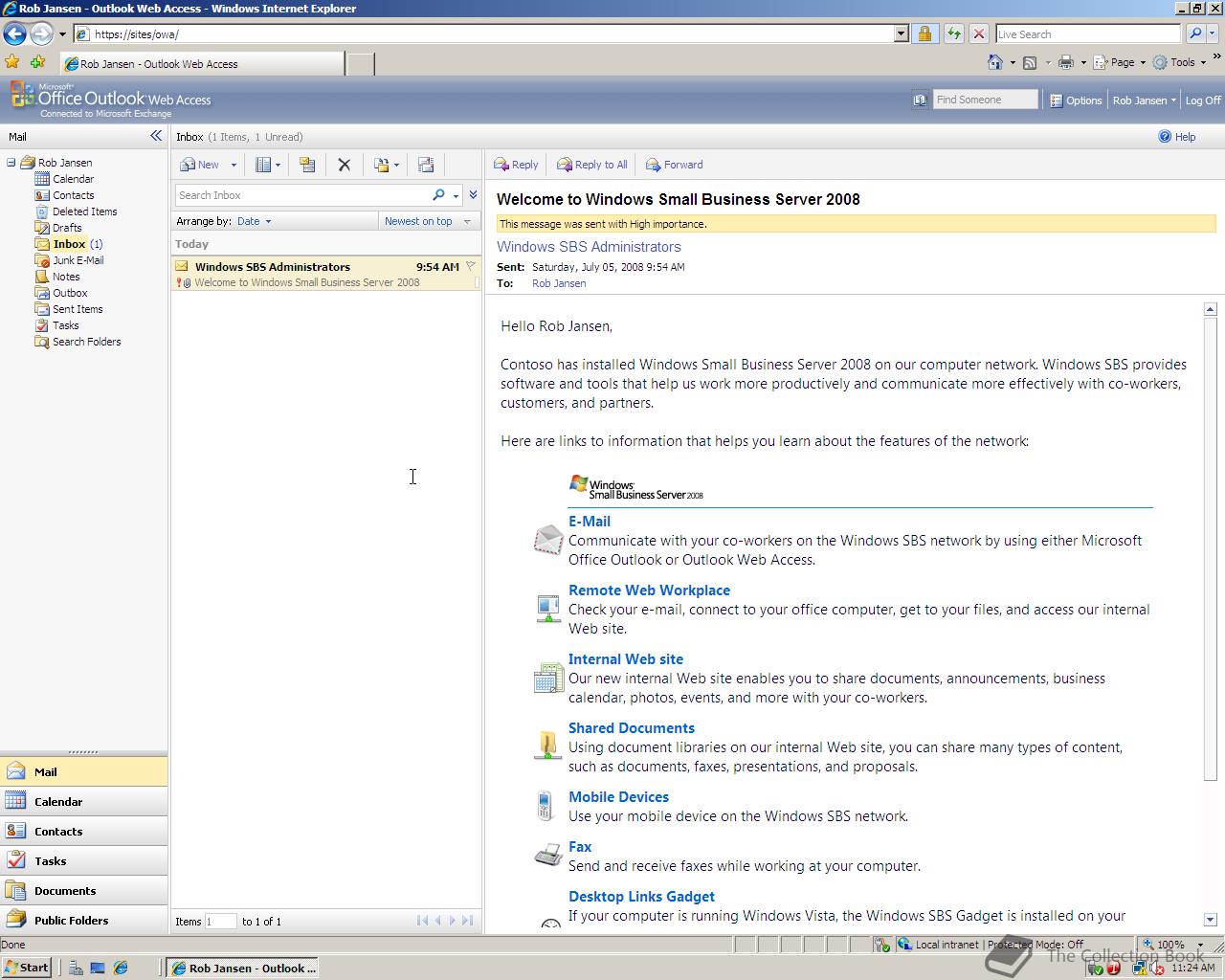Collapse the Mail navigation pane

click(156, 136)
